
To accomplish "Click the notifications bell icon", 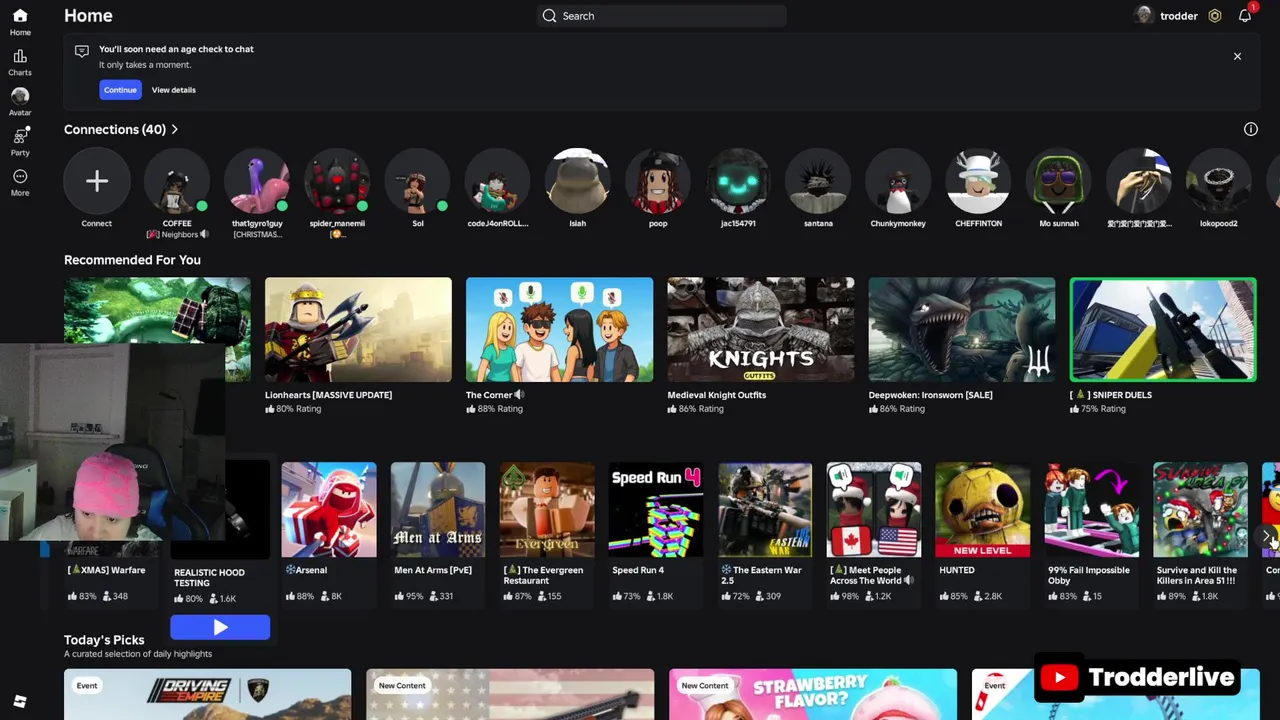I will [1245, 16].
